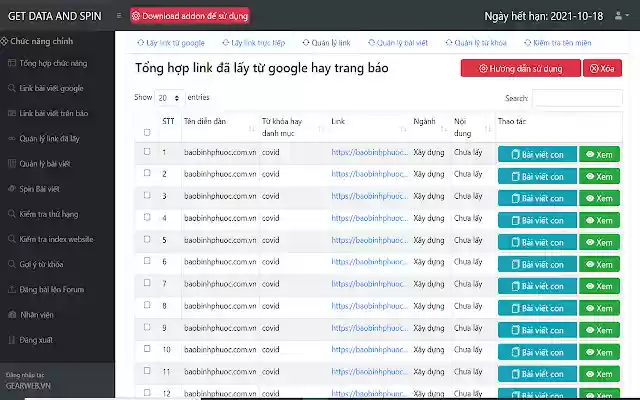Check the checkbox for row 1
Screen dimensions: 640x400
[x=147, y=152]
